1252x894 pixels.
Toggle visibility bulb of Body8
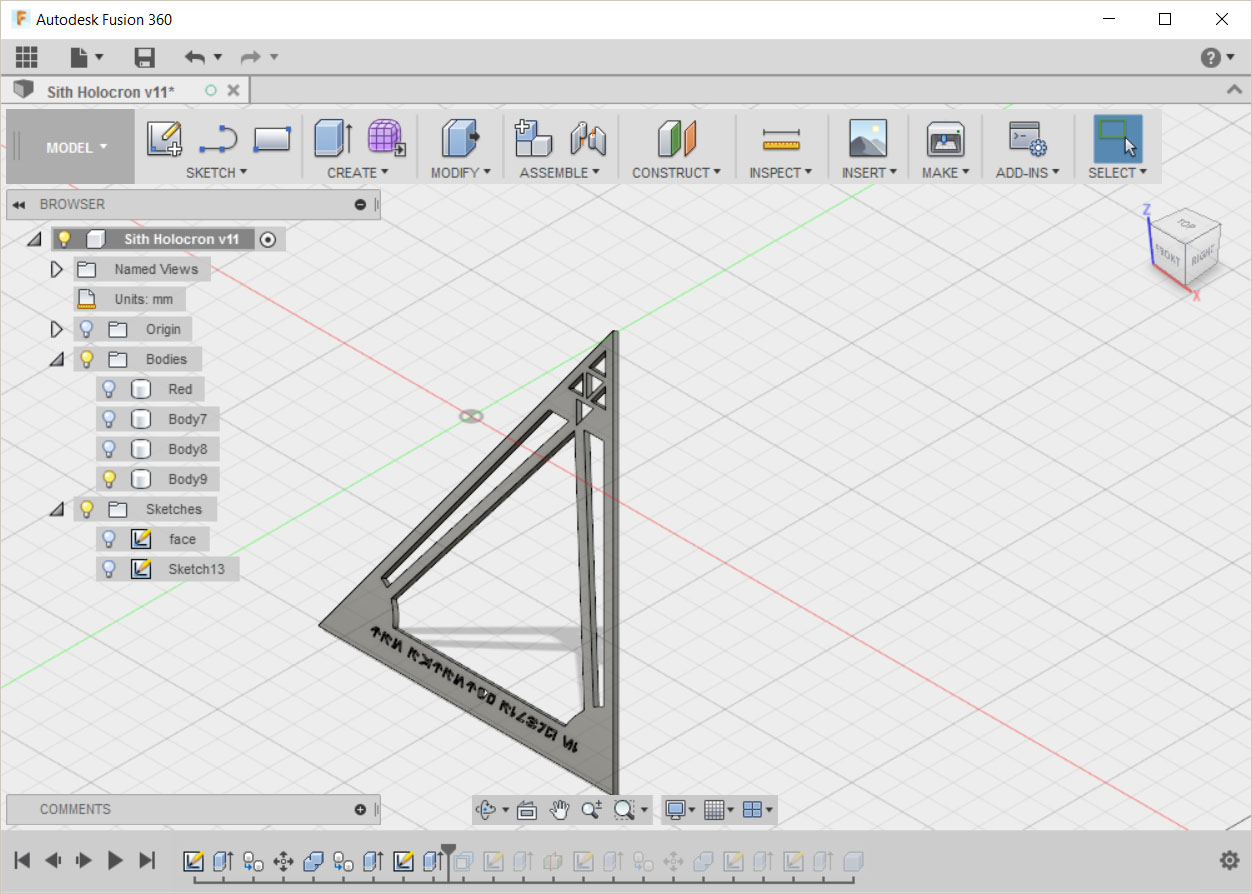(x=109, y=449)
